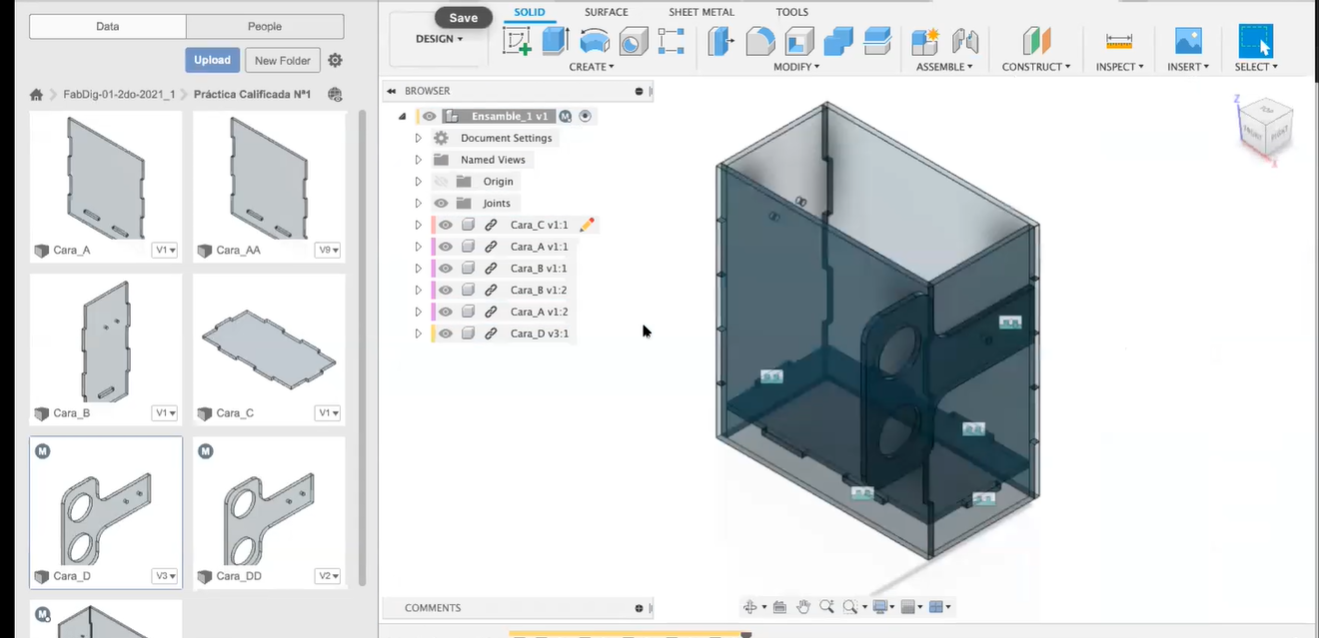Expand Document Settings node
The image size is (1319, 638).
click(x=418, y=138)
